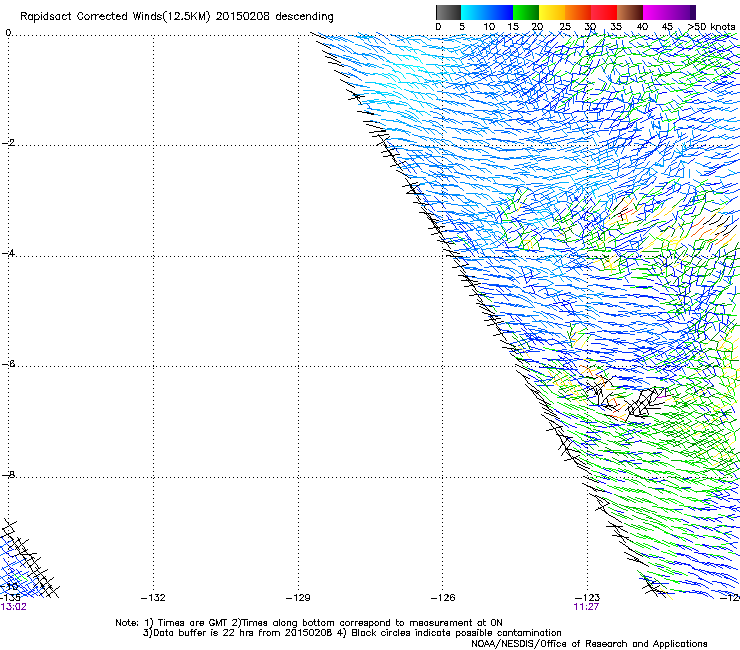The height and width of the screenshot is (650, 740).
Task: Click the NOAA/NESDIS credit line
Action: 589,644
